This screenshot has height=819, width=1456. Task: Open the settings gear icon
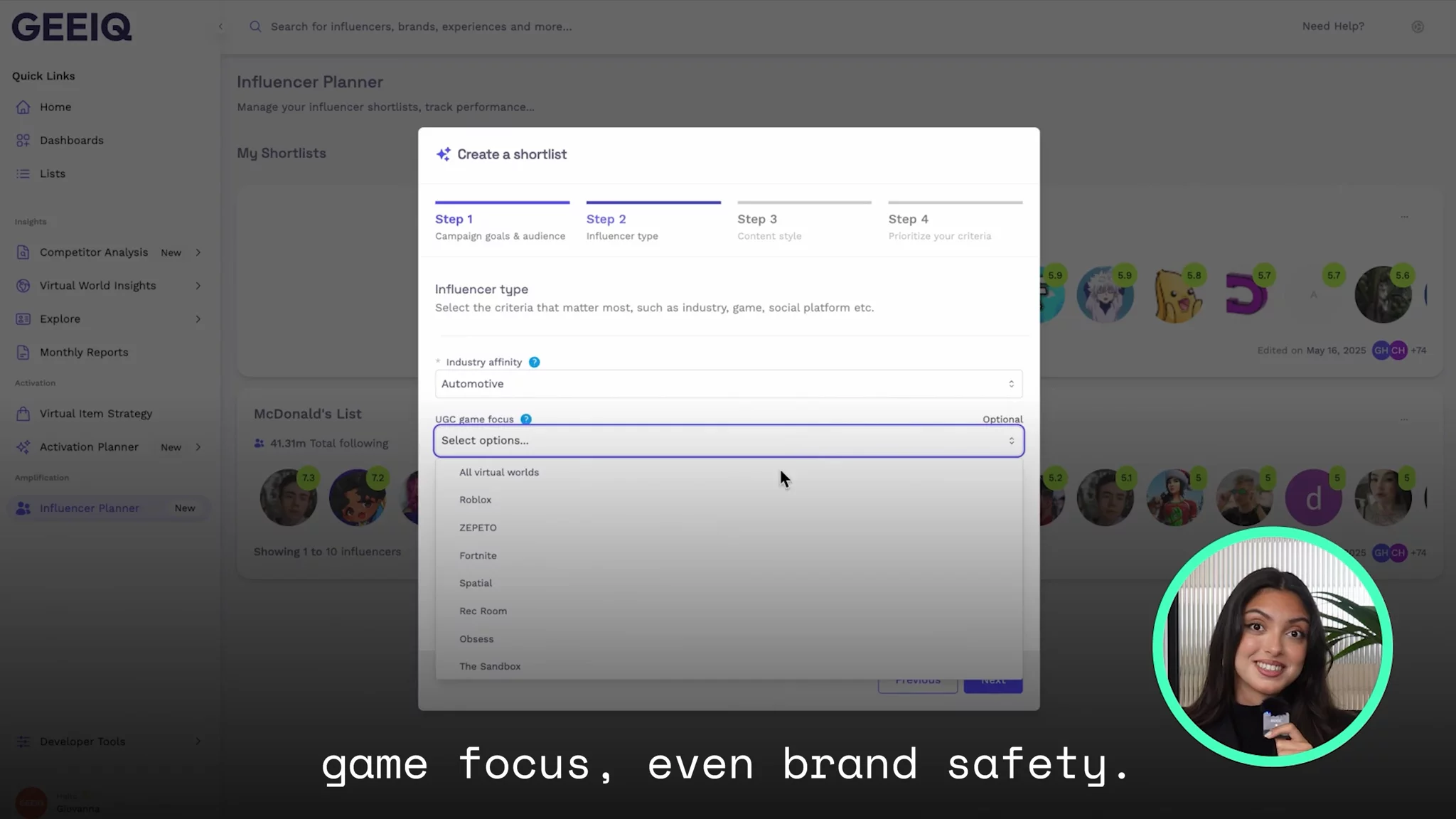click(x=1418, y=26)
